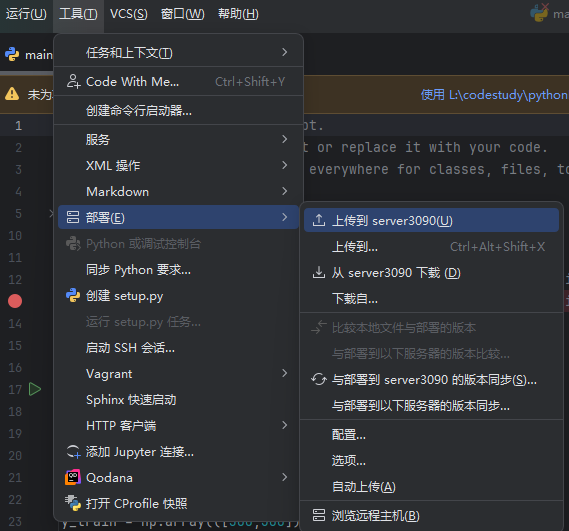This screenshot has width=569, height=531.
Task: Expand the Markdown submenu arrow
Action: pos(285,191)
